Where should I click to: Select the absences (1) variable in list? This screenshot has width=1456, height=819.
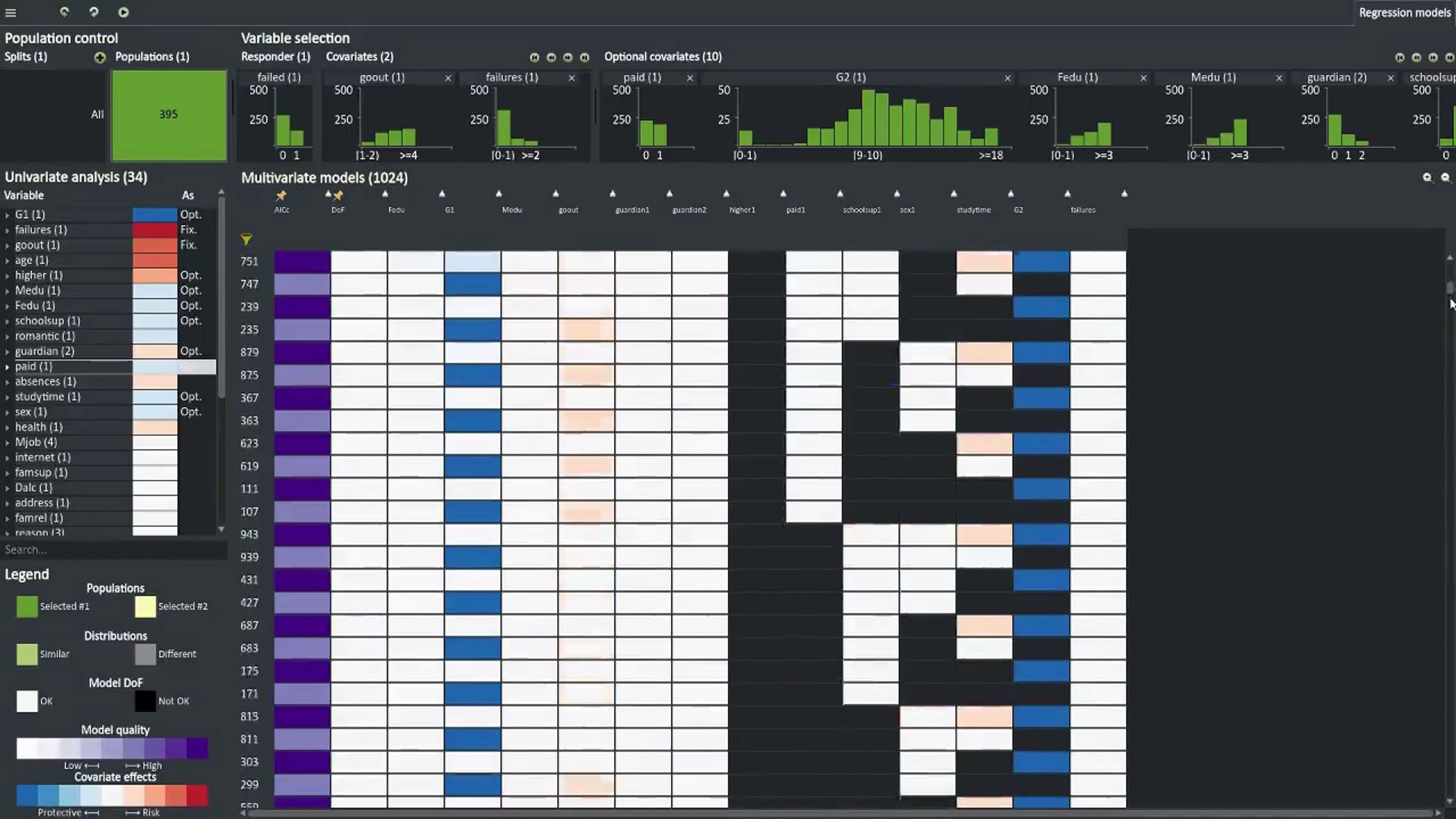[x=45, y=381]
